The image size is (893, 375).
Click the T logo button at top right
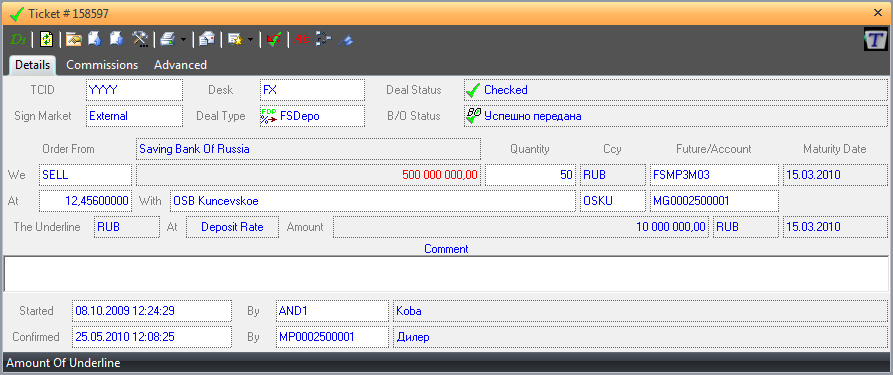click(x=875, y=39)
